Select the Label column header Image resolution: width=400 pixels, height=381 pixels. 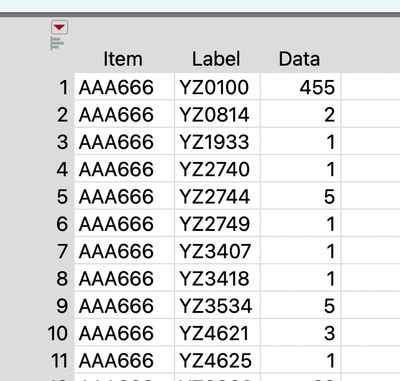[216, 59]
